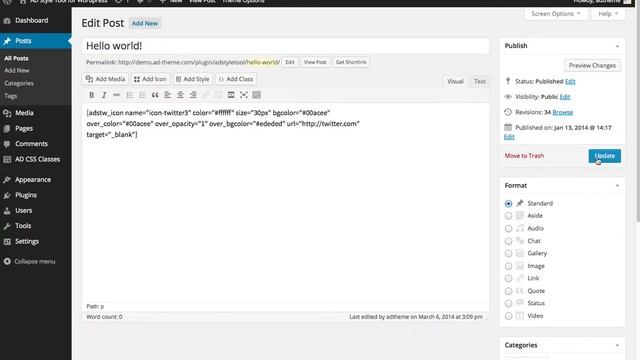Align text right
Screen dimensions: 640x360
193,95
